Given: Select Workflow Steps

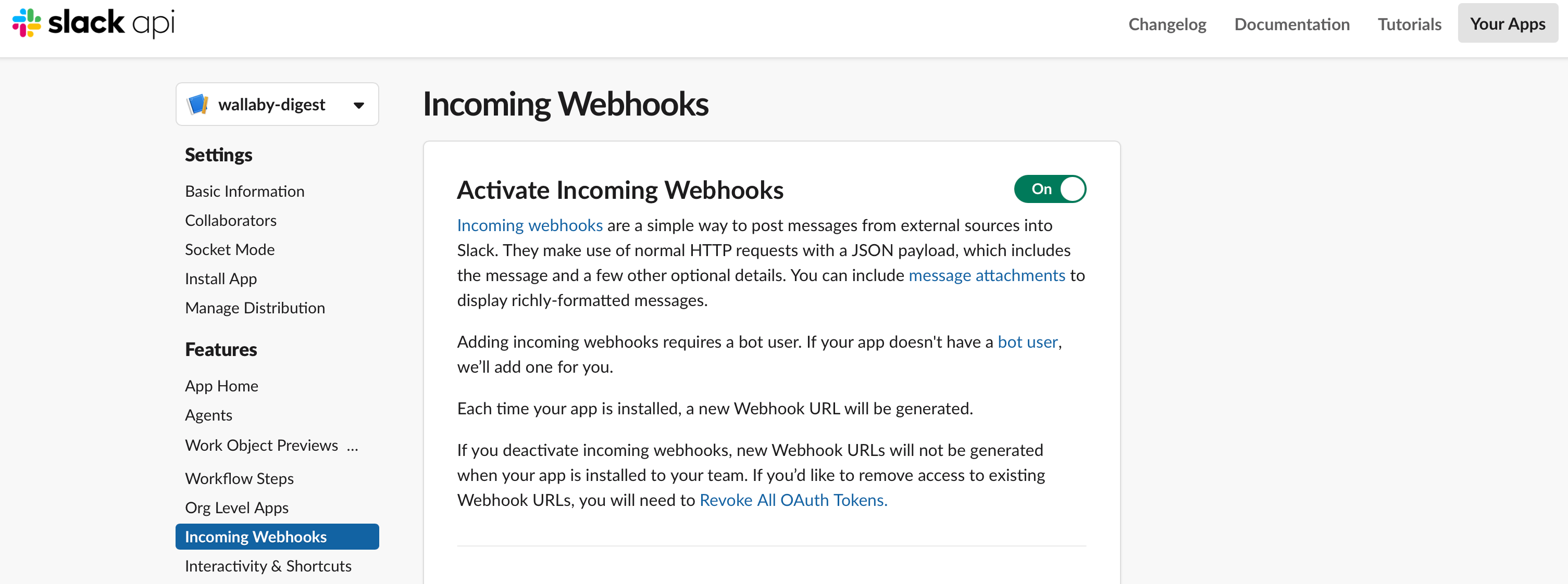Looking at the screenshot, I should point(239,479).
